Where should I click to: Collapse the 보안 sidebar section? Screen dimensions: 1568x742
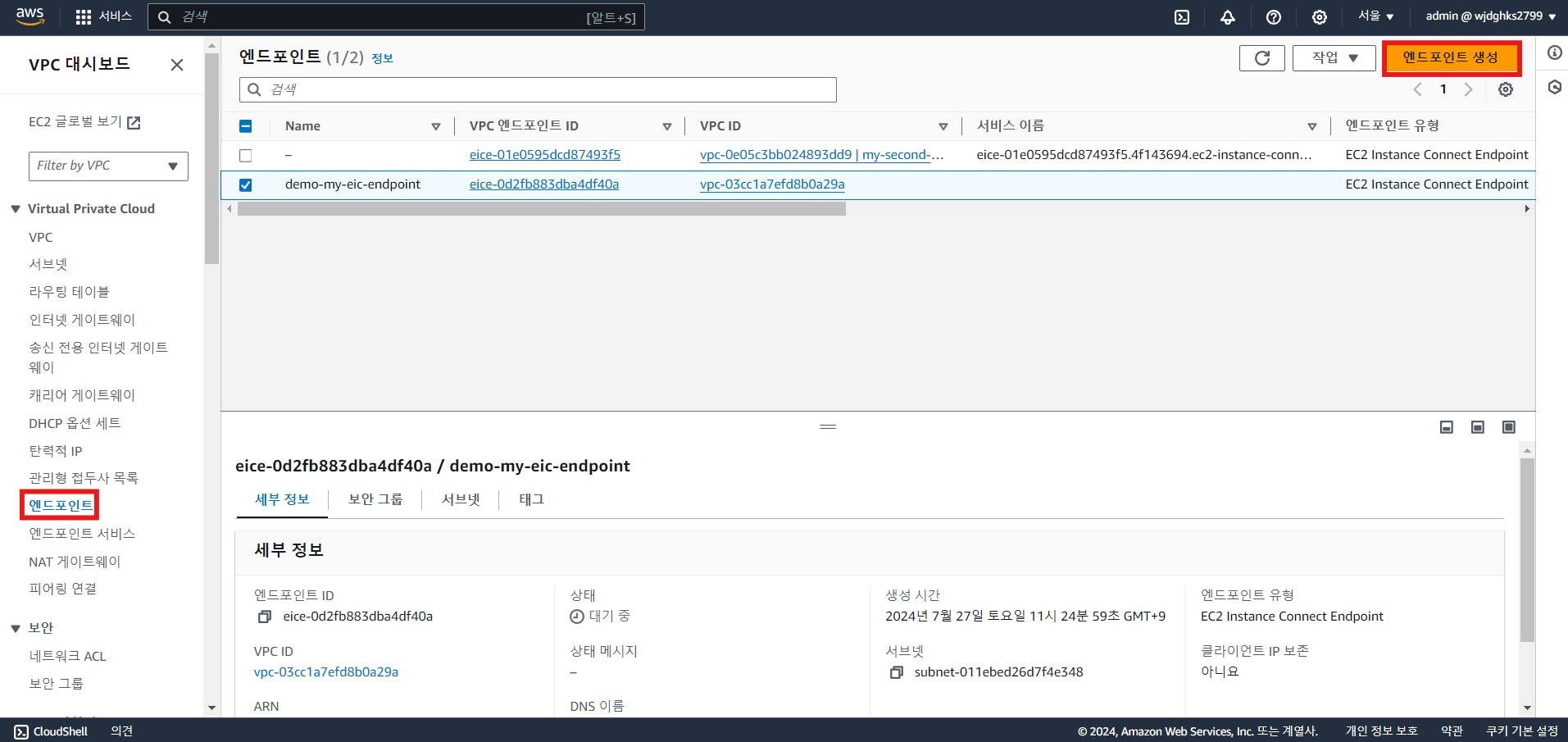coord(16,628)
